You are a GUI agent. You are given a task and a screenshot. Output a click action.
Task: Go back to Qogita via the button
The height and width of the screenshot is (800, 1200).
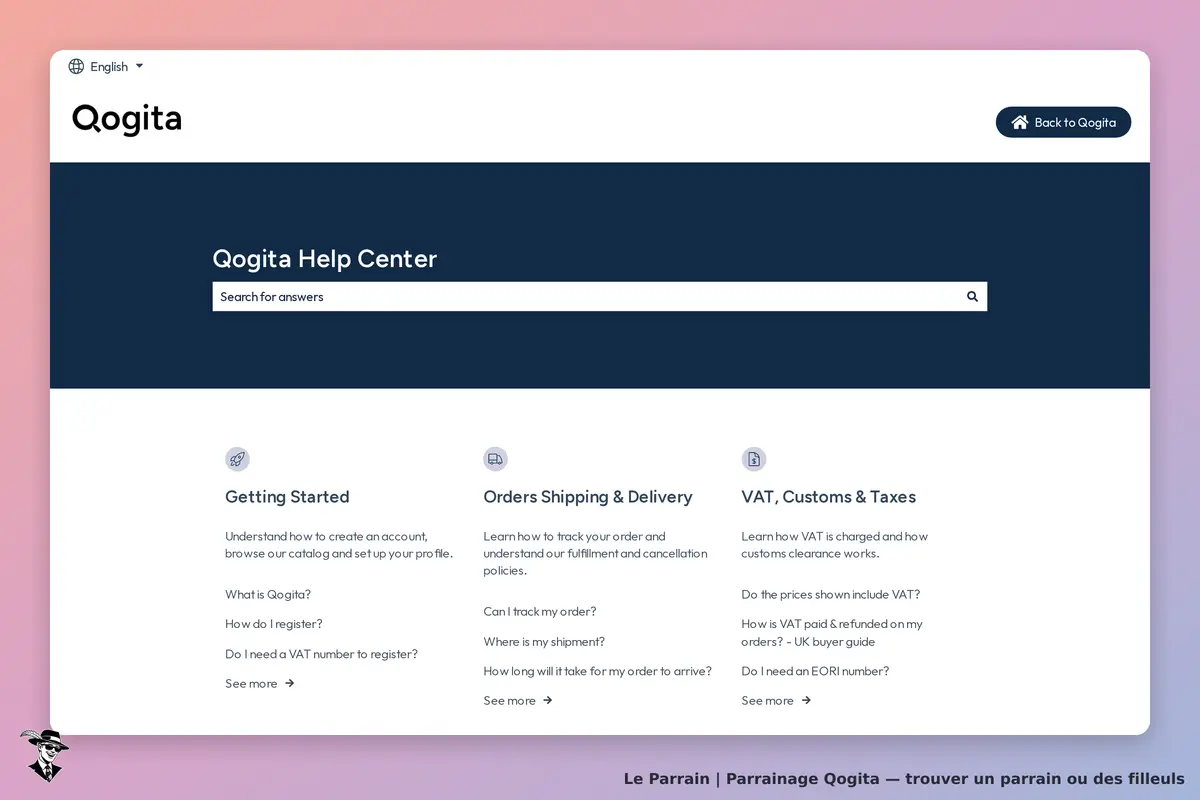coord(1063,122)
